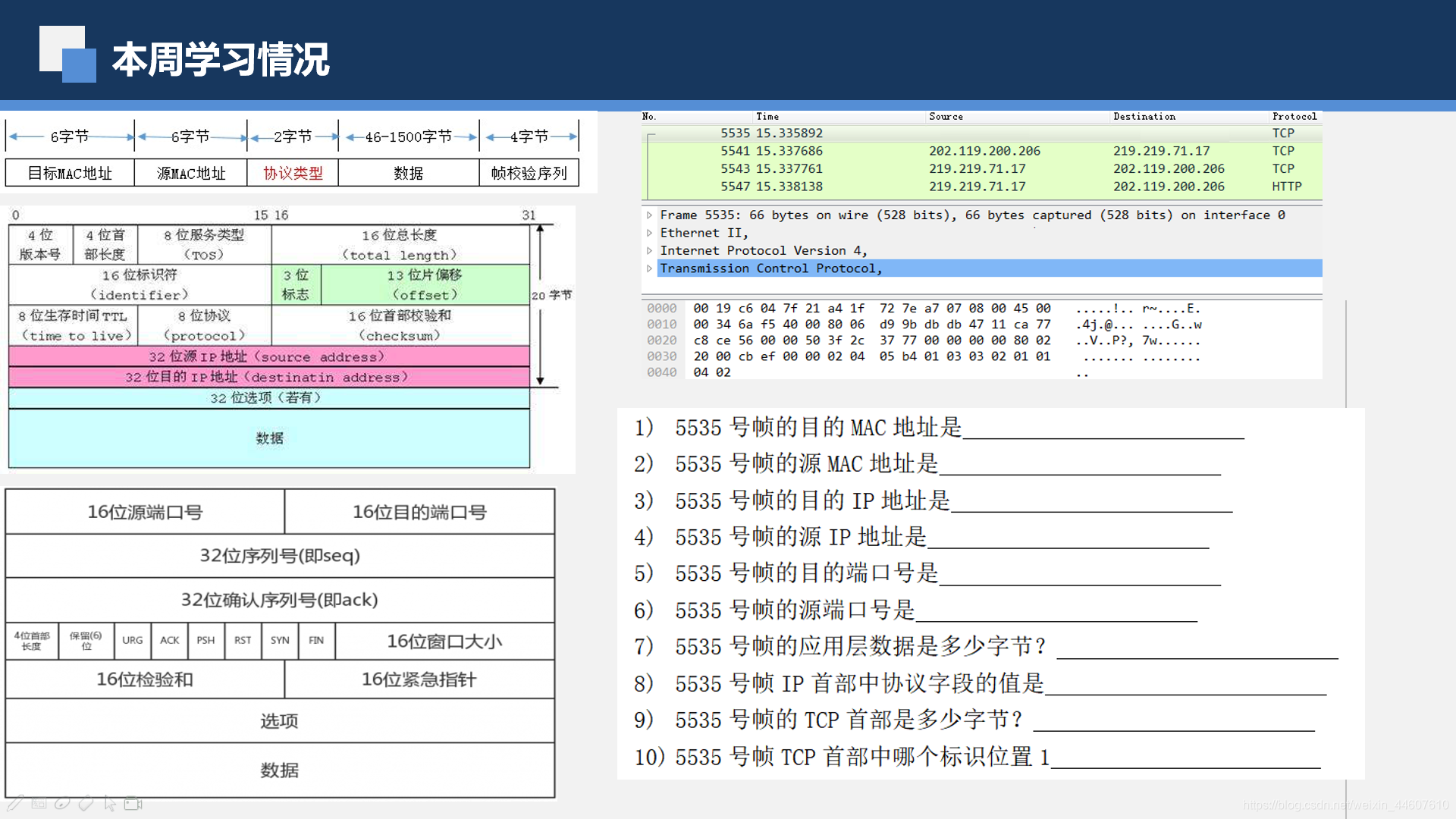
Task: Click hex dump row 0030
Action: [x=925, y=356]
